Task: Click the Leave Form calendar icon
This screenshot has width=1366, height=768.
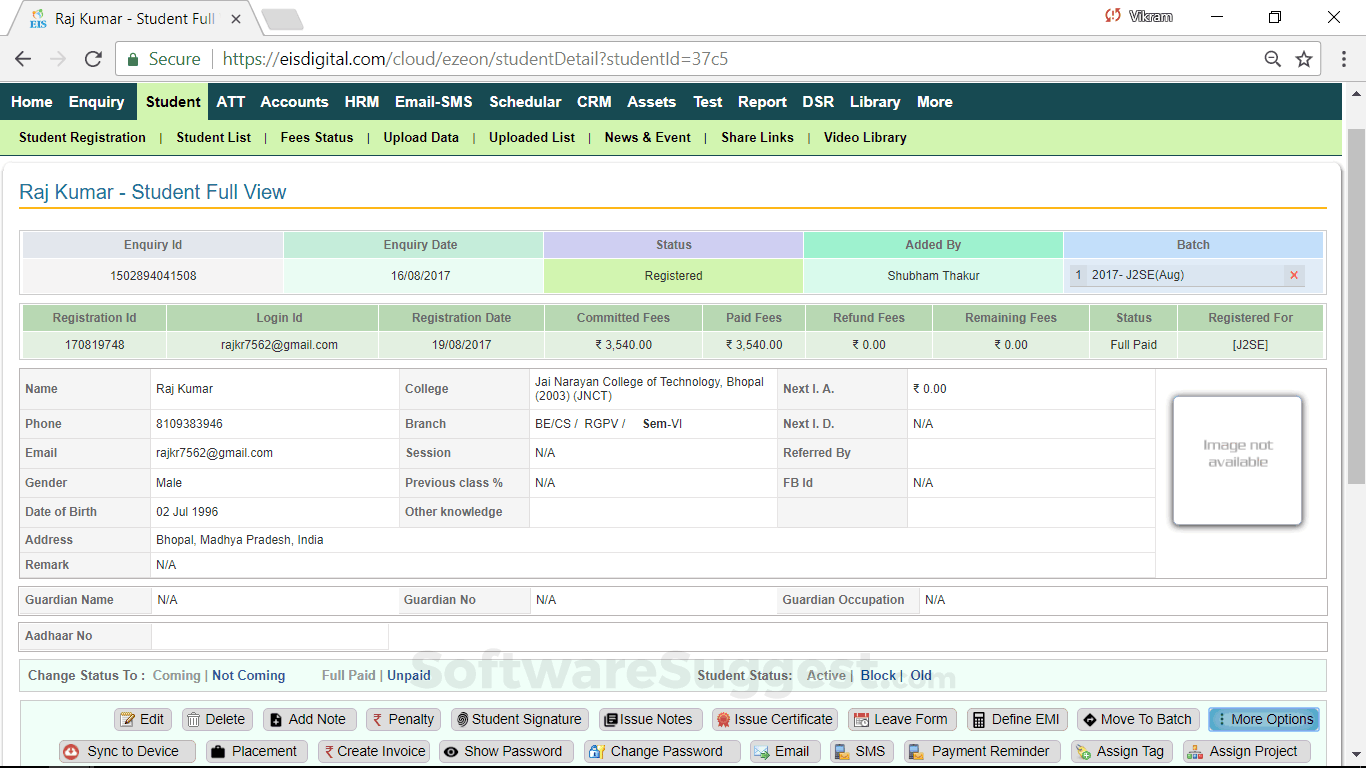Action: 861,720
